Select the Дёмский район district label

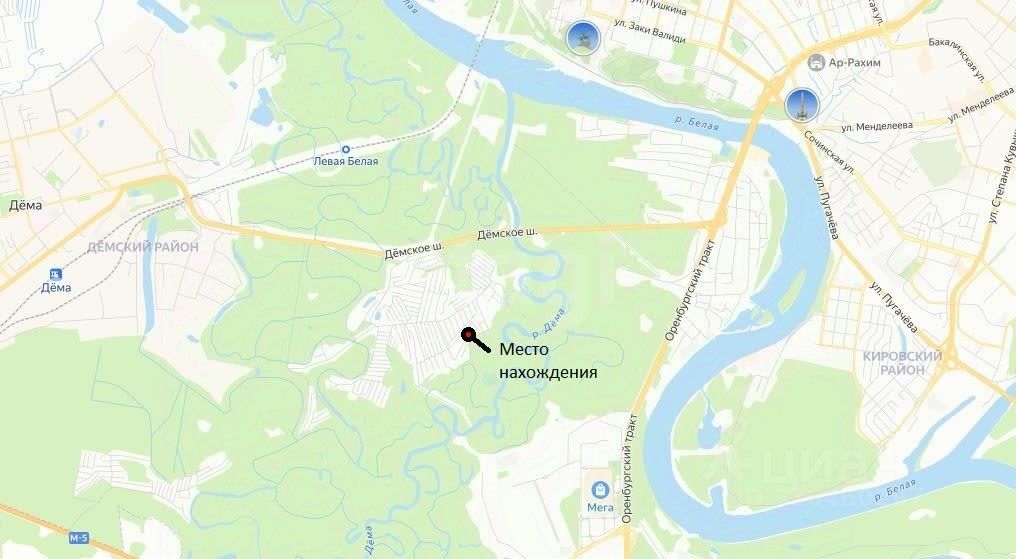[143, 247]
